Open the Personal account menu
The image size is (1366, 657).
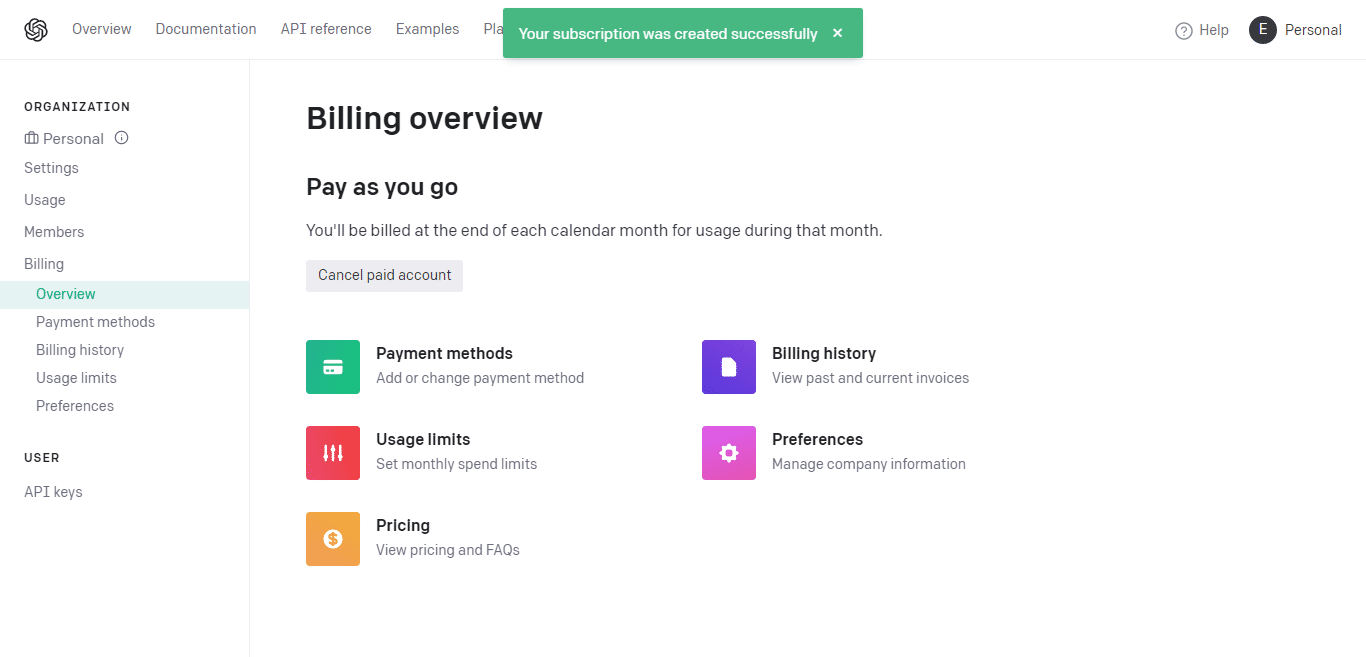click(x=1312, y=30)
